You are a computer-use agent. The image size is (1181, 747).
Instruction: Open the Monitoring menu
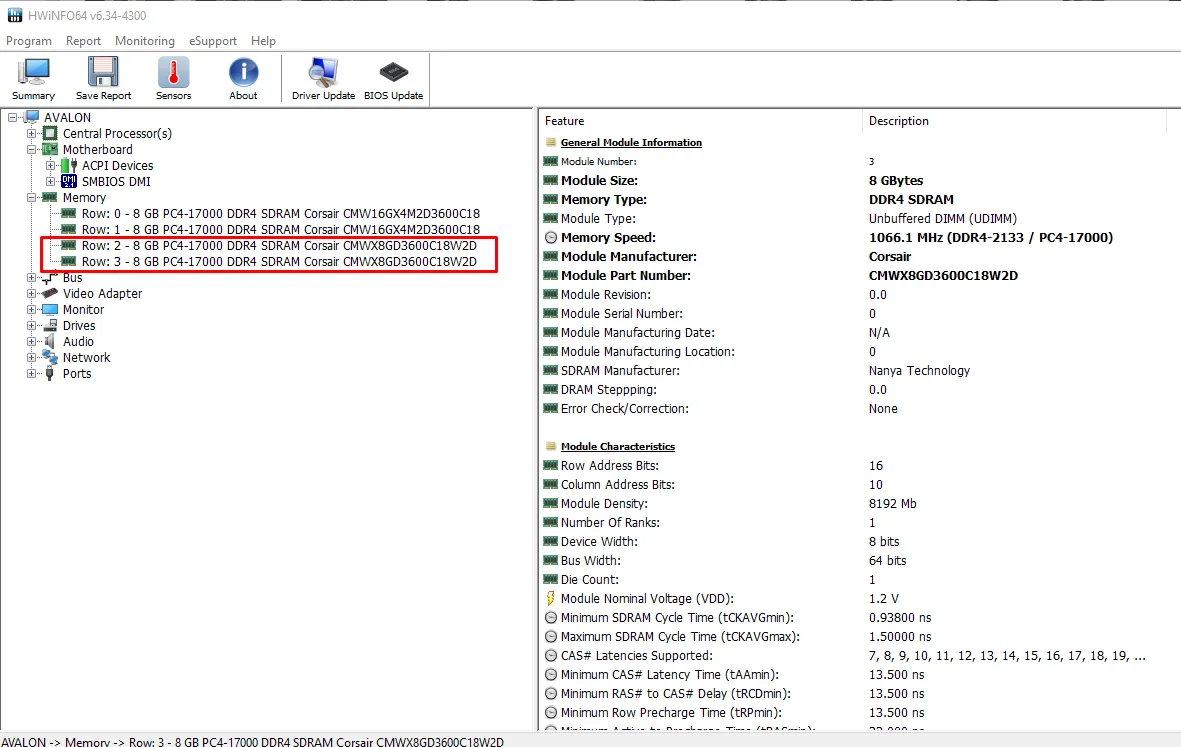click(x=145, y=41)
